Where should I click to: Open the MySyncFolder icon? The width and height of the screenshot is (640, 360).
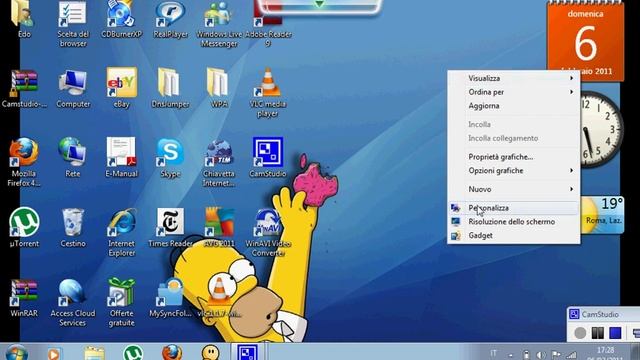(170, 298)
